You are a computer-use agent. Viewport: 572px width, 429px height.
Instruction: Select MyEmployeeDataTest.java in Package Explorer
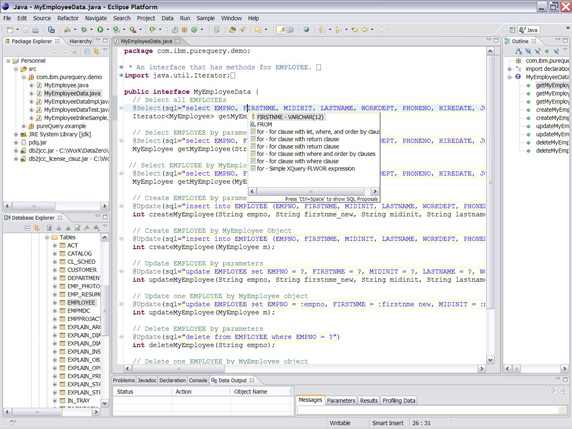pyautogui.click(x=76, y=110)
